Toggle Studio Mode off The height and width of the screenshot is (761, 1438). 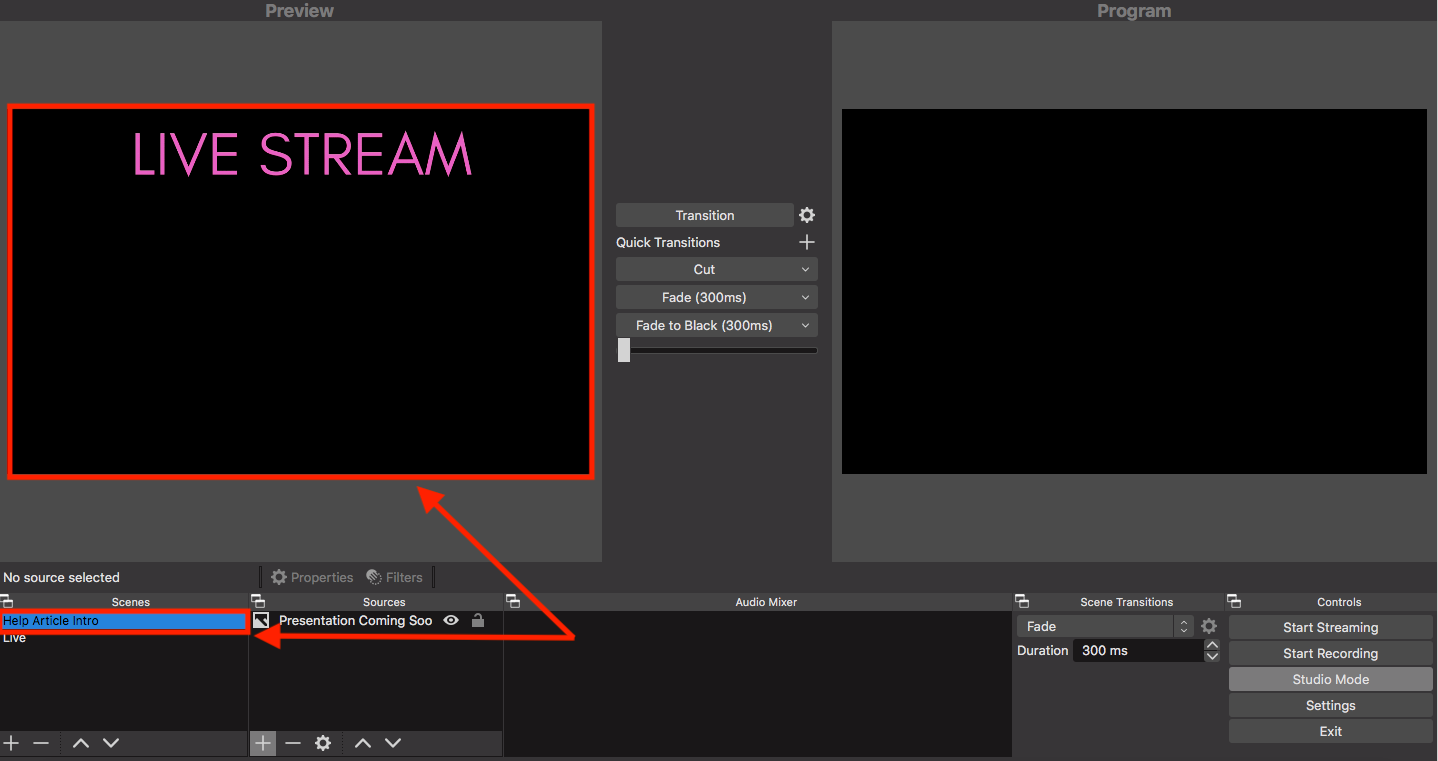[1330, 679]
